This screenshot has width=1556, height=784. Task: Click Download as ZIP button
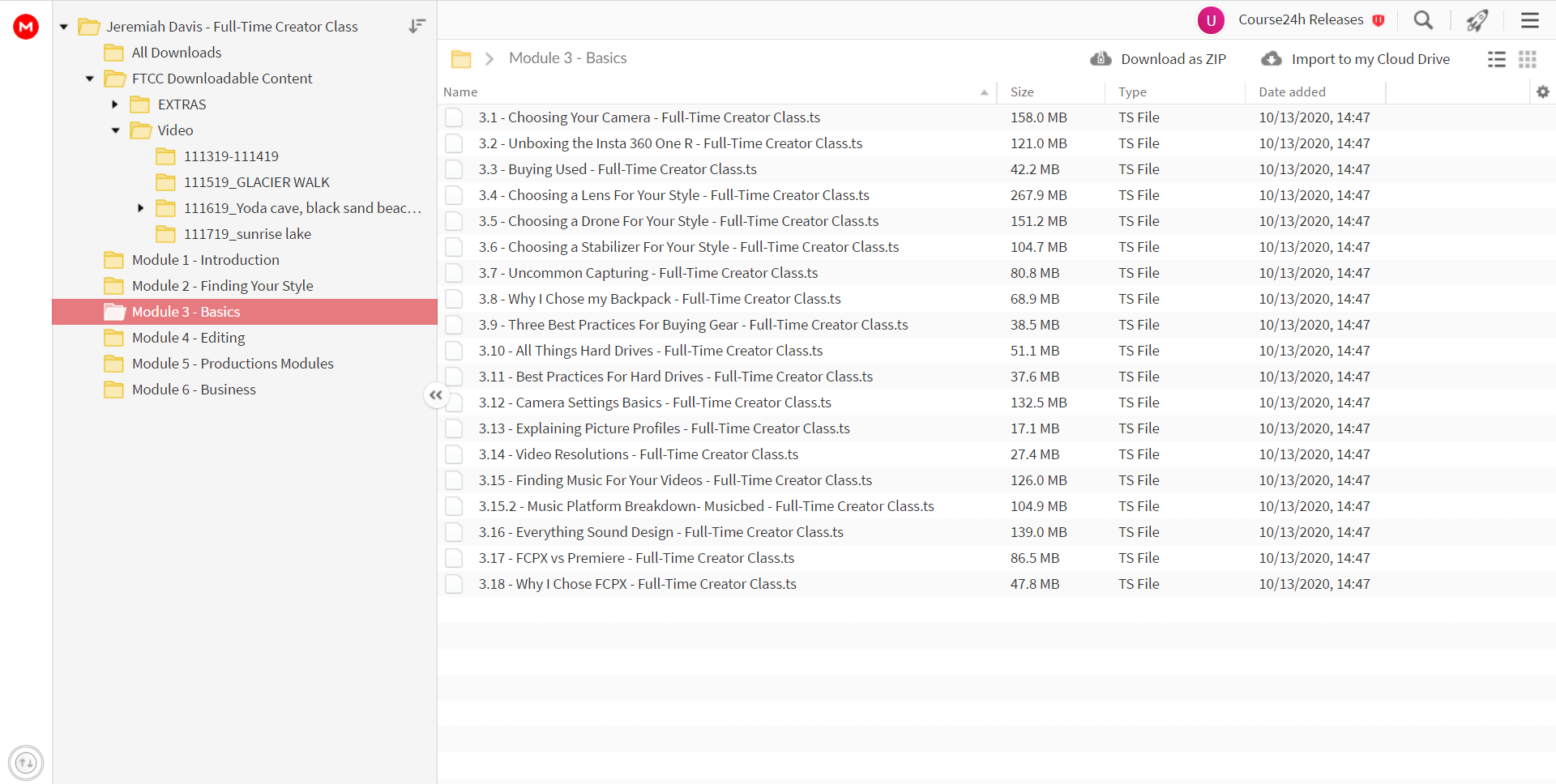[1158, 59]
